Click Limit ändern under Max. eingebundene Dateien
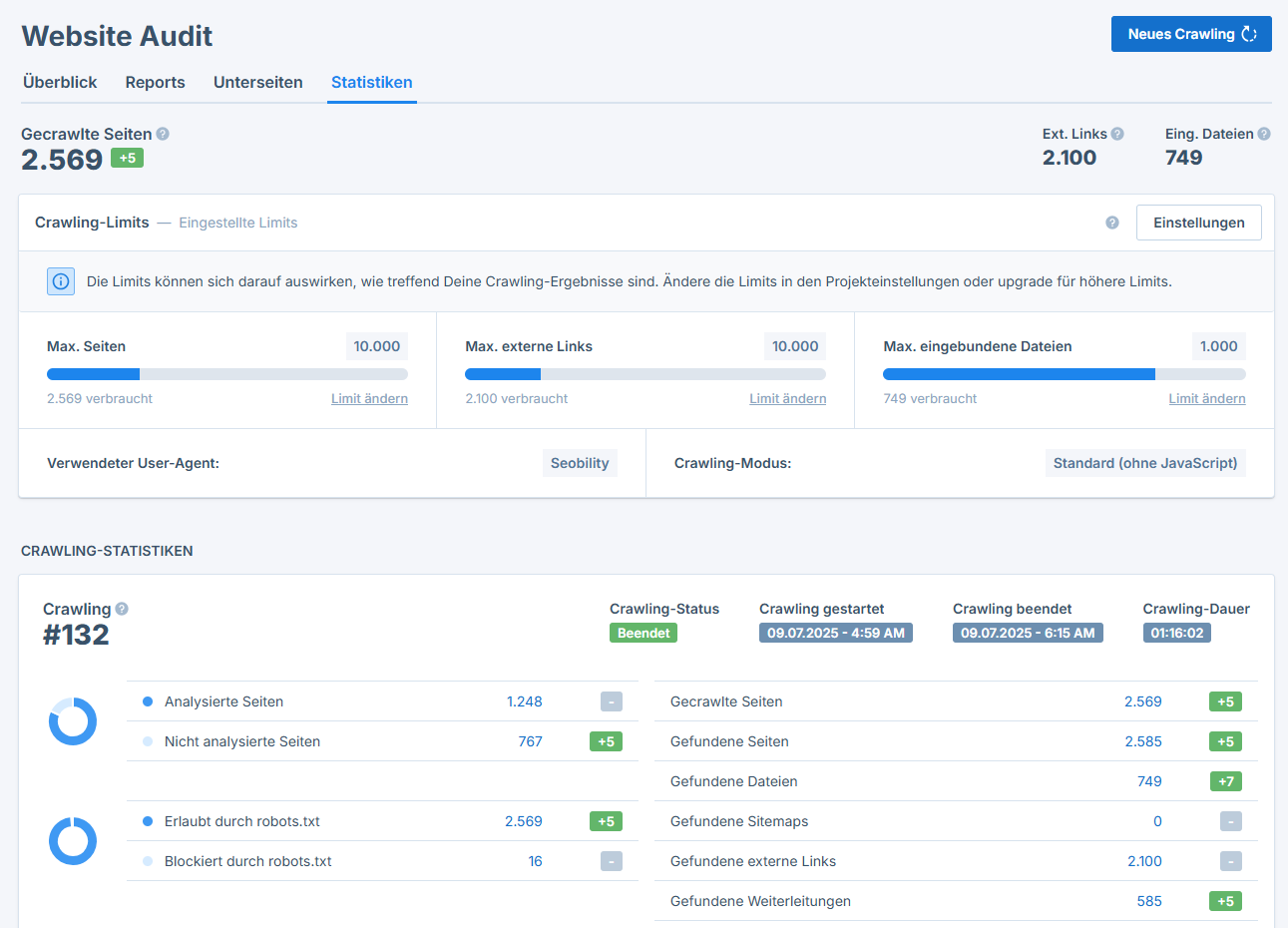1288x928 pixels. (1207, 398)
